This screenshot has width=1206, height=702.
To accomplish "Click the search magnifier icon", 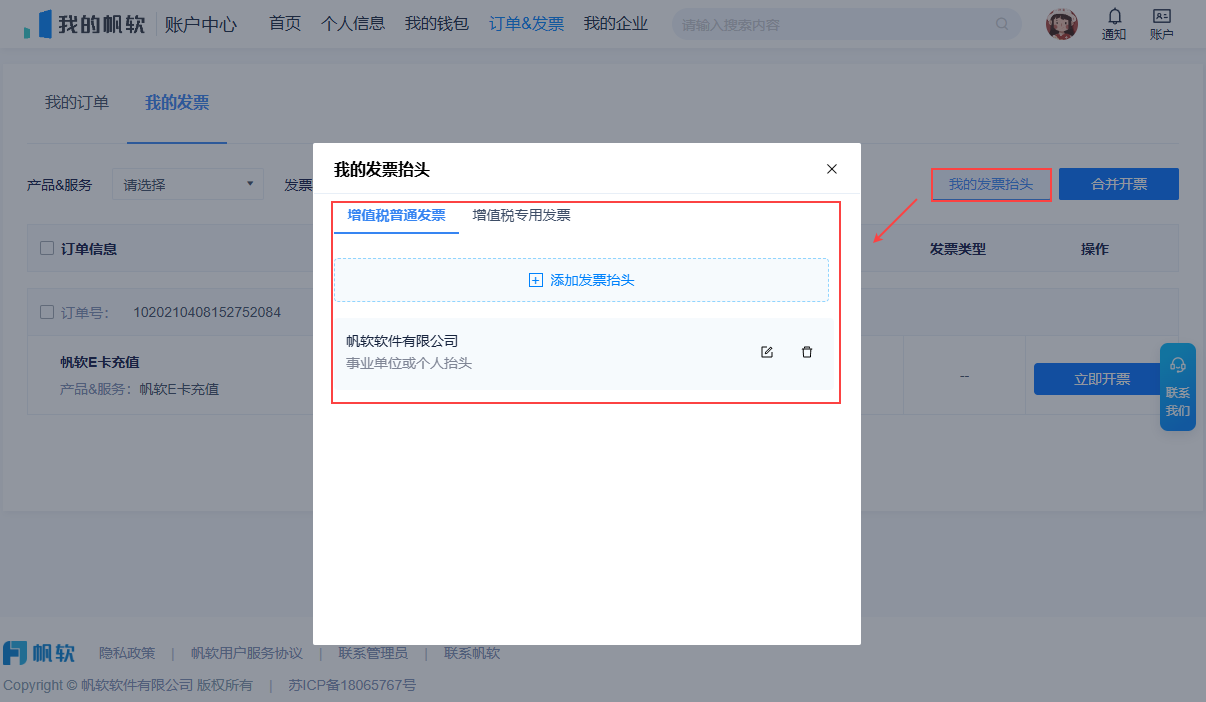I will (1002, 24).
